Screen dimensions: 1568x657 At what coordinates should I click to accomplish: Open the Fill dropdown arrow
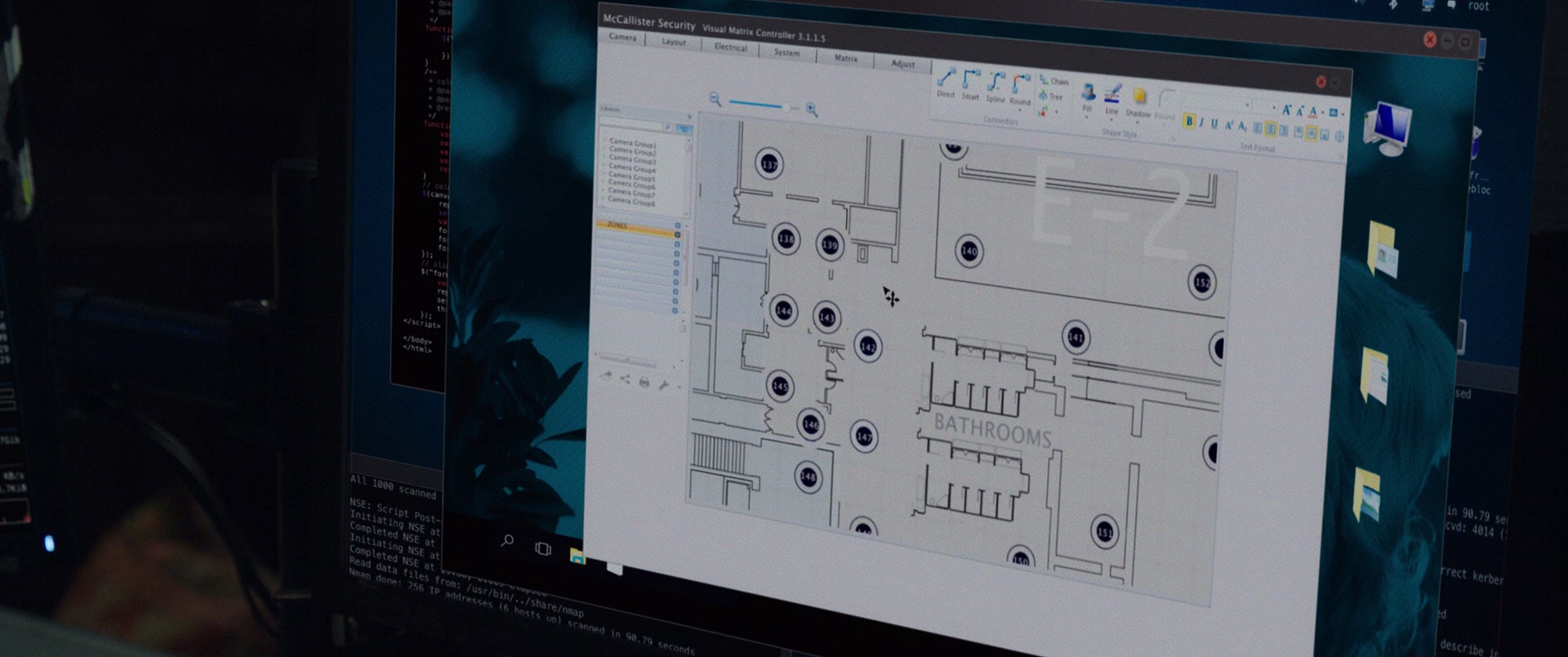tap(1087, 118)
